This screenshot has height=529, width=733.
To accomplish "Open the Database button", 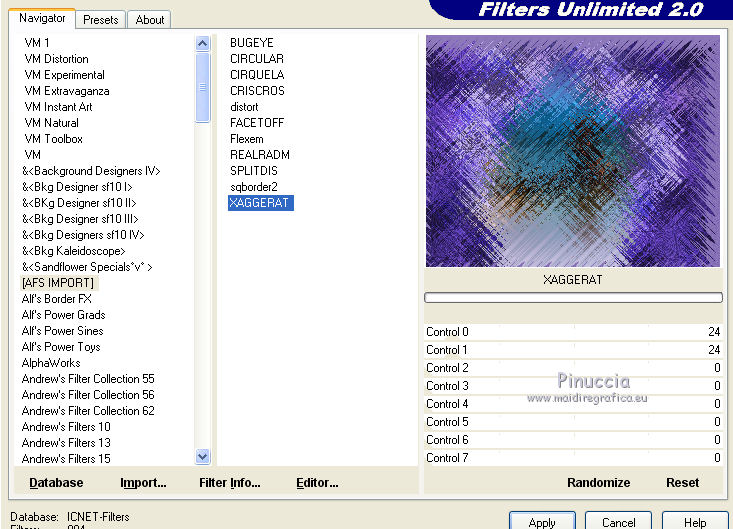I will [56, 483].
